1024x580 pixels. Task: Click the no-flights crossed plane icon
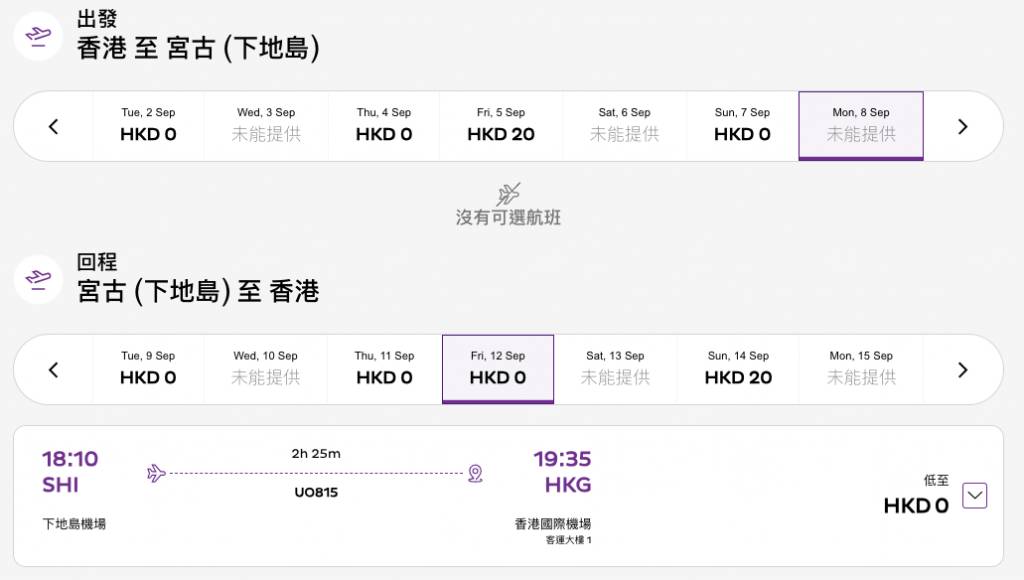pyautogui.click(x=509, y=194)
